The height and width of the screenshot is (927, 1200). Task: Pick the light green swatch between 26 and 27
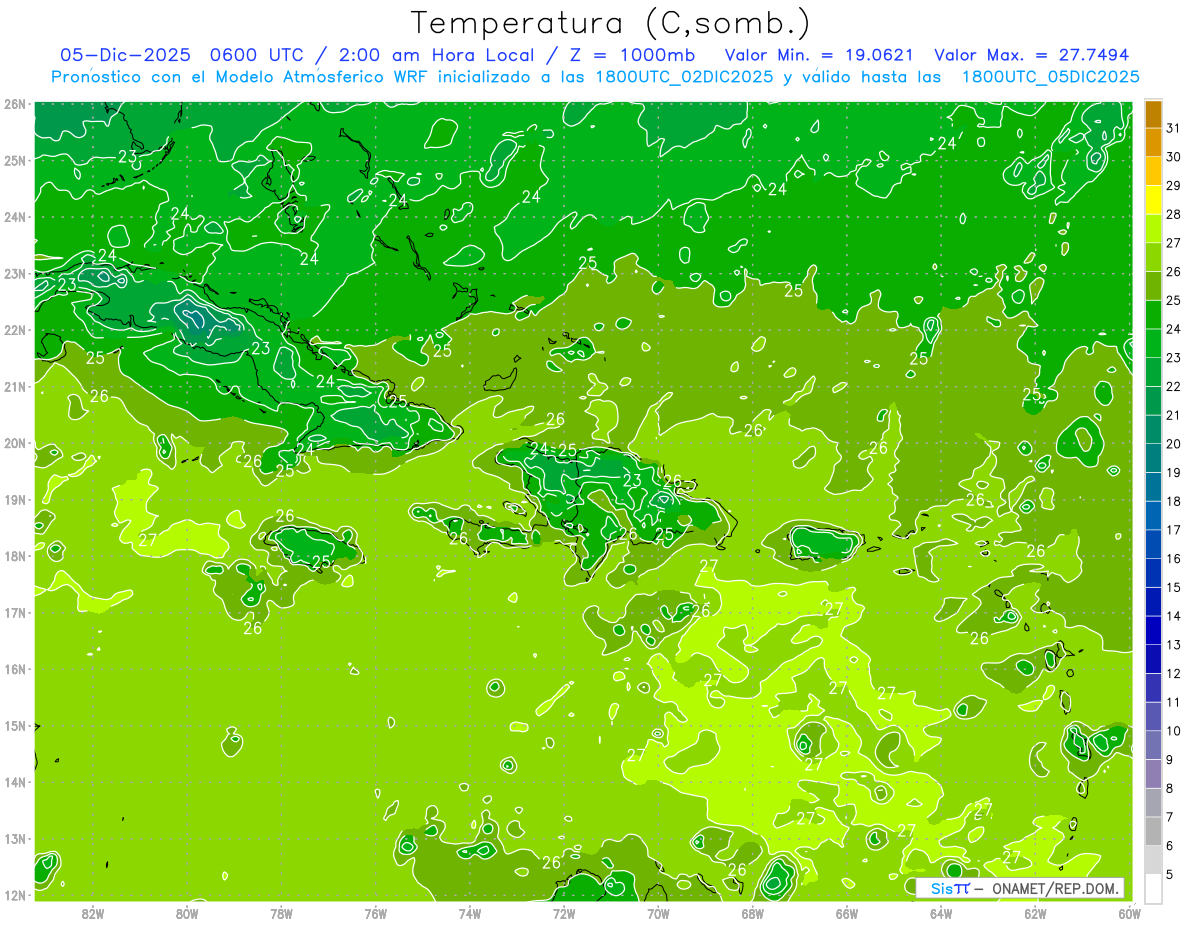(x=1153, y=257)
